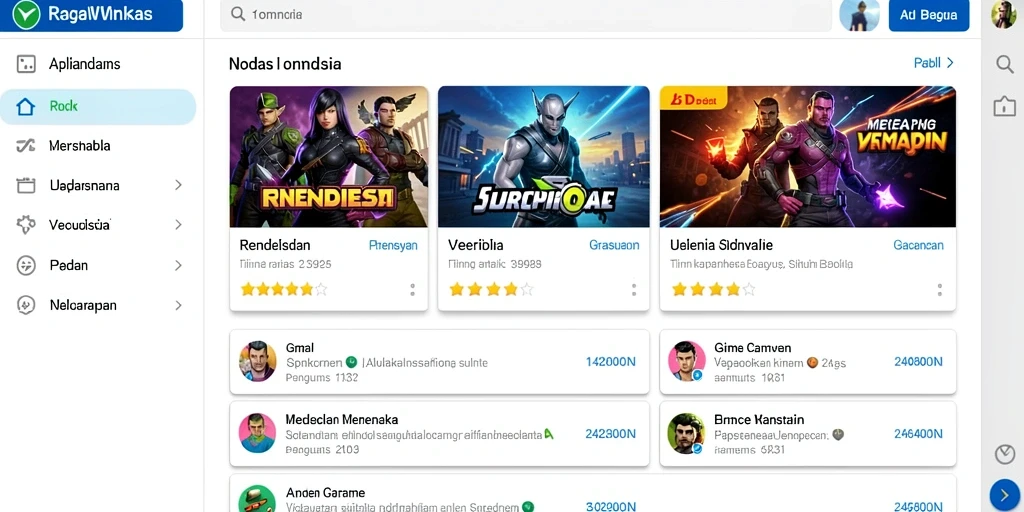Click the clock icon in right rail
1024x512 pixels.
(x=1004, y=454)
